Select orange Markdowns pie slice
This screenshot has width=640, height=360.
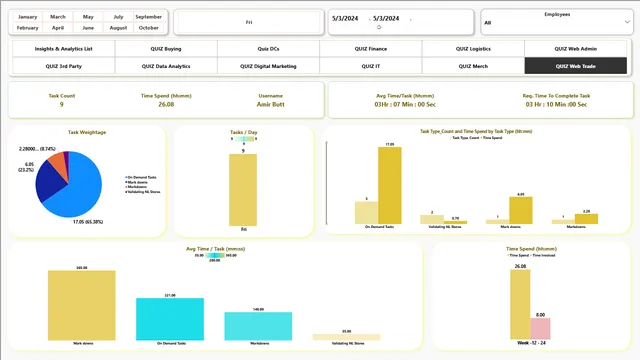point(59,162)
